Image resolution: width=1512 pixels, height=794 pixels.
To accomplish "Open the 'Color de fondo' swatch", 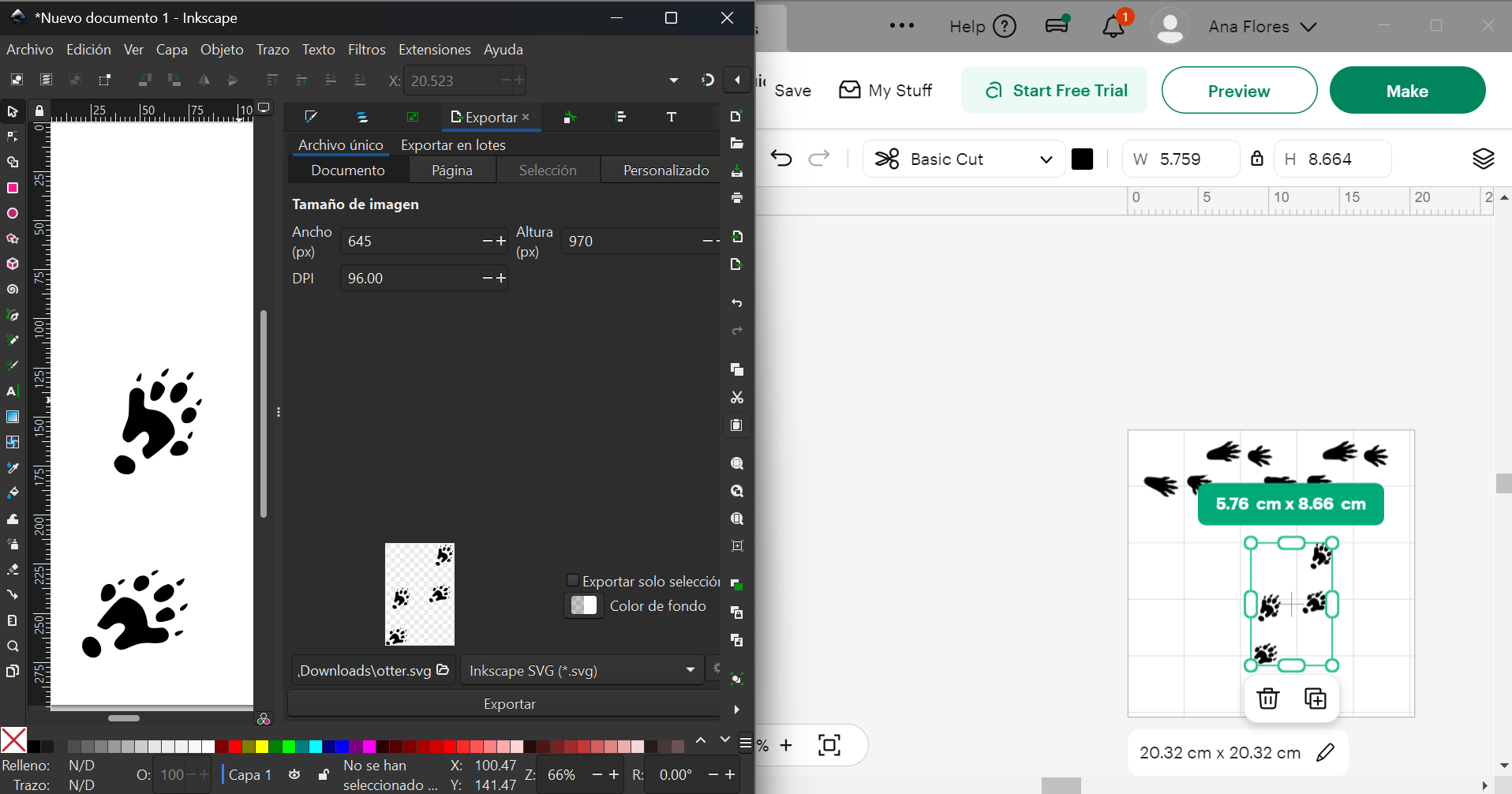I will [584, 605].
